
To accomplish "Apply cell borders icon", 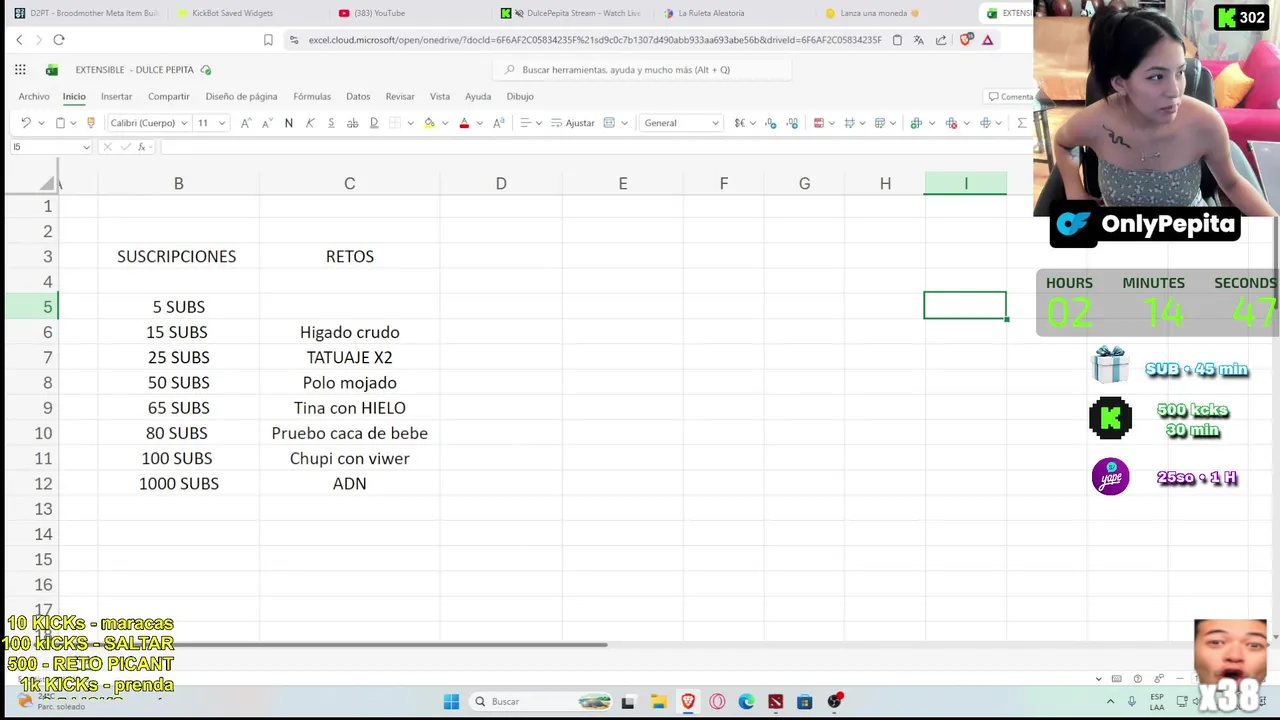I will 395,123.
